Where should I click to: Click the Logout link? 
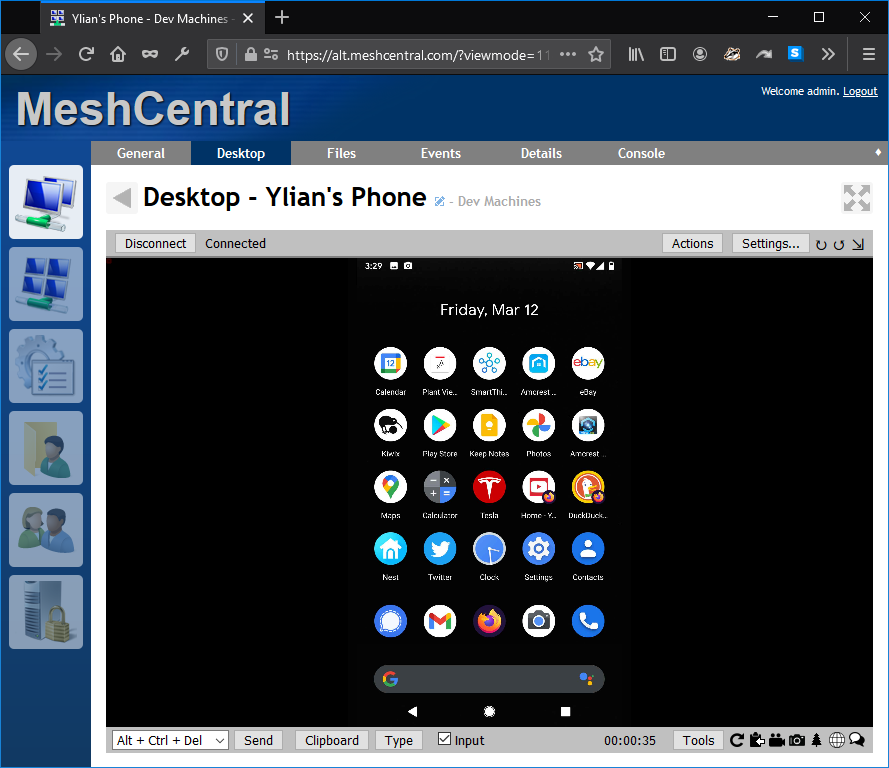tap(860, 91)
